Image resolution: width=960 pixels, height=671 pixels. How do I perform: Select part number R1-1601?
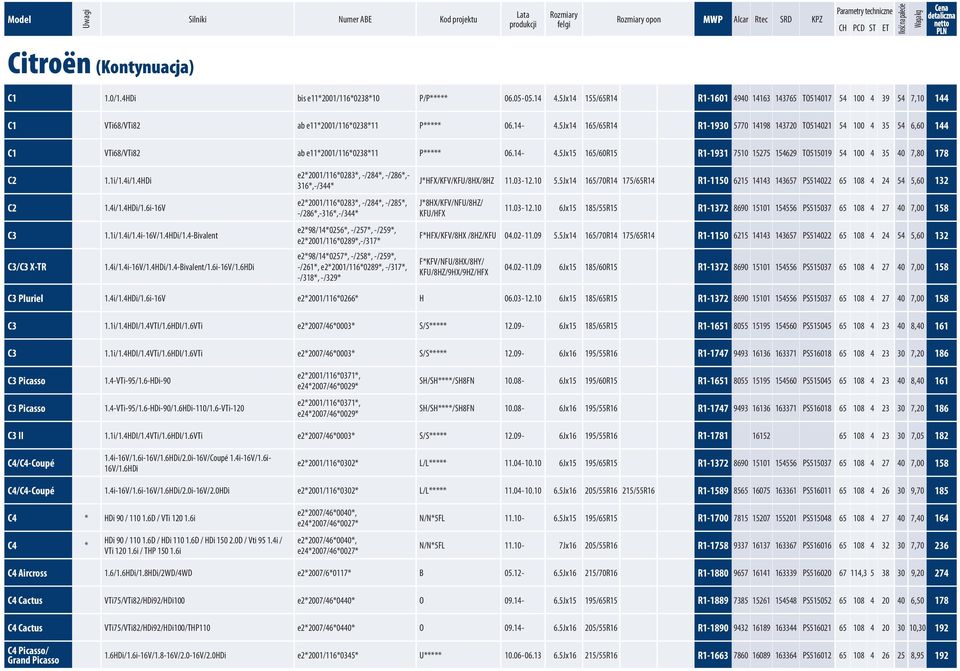713,98
